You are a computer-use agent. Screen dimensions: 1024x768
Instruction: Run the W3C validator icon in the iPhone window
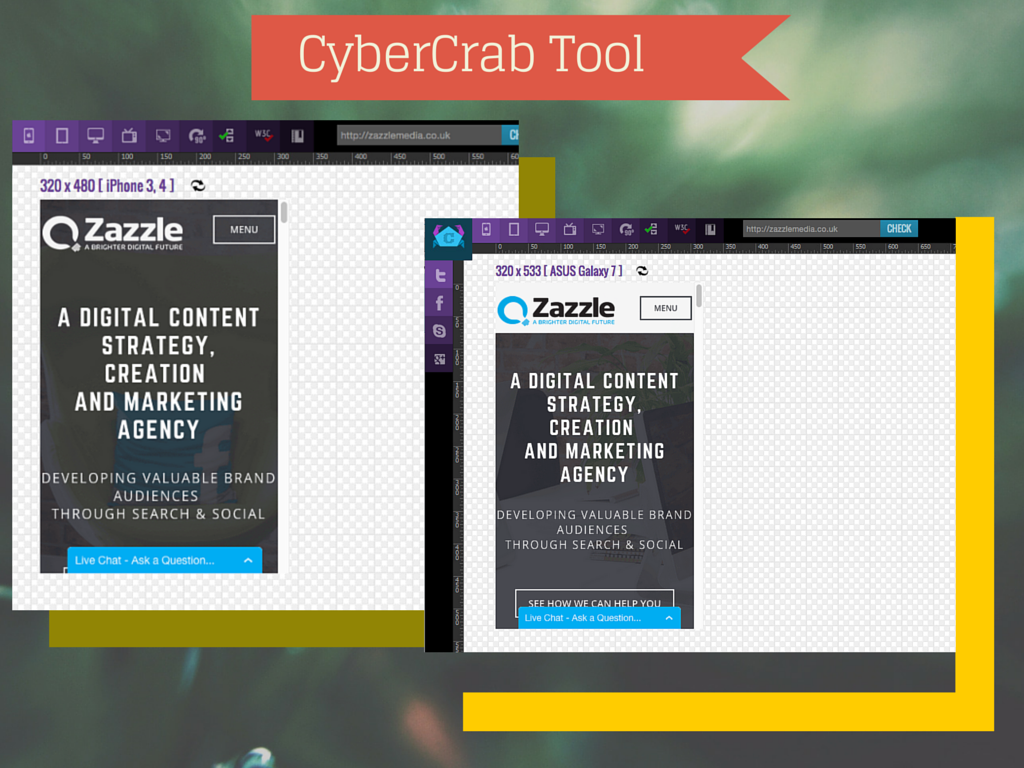[263, 135]
